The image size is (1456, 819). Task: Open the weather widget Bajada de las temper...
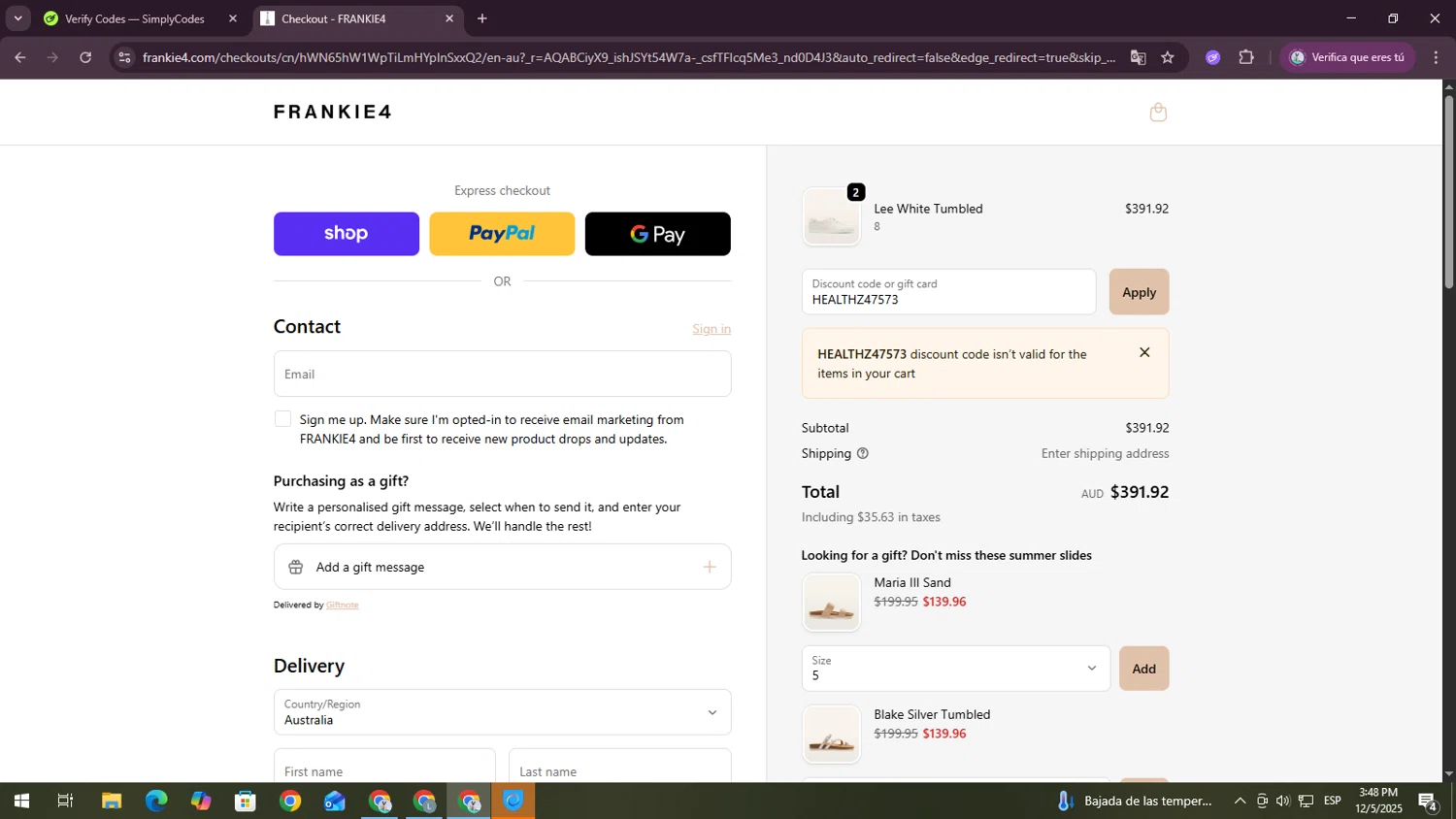point(1135,802)
